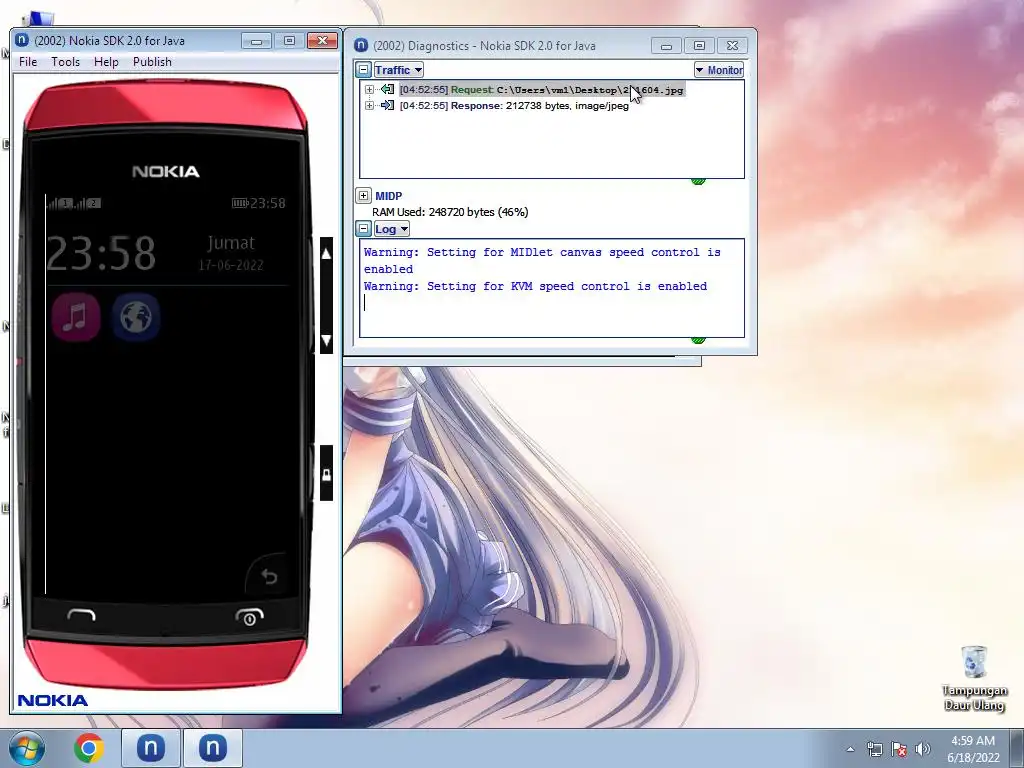Viewport: 1024px width, 768px height.
Task: Click the volume down arrow on emulator
Action: (327, 340)
